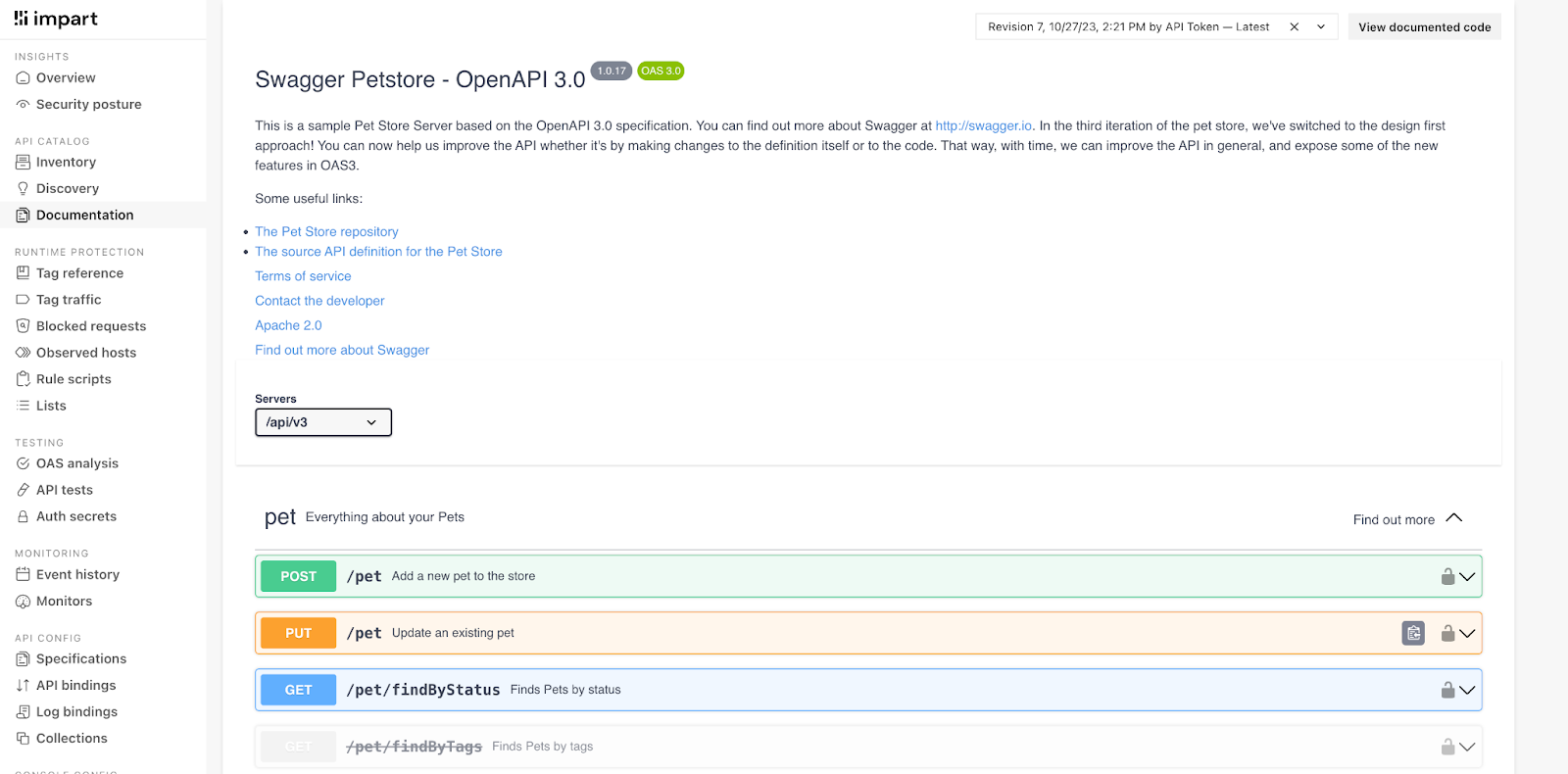Image resolution: width=1568 pixels, height=774 pixels.
Task: Click the Impart logo
Action: pyautogui.click(x=56, y=19)
